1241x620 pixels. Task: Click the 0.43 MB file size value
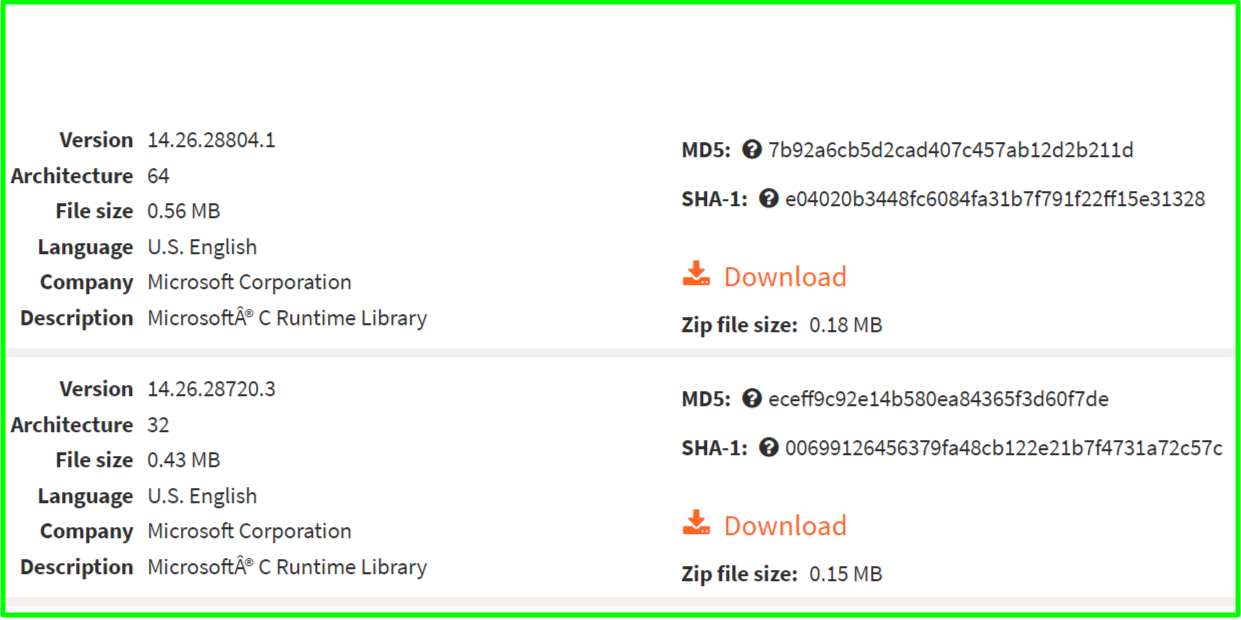[x=184, y=460]
